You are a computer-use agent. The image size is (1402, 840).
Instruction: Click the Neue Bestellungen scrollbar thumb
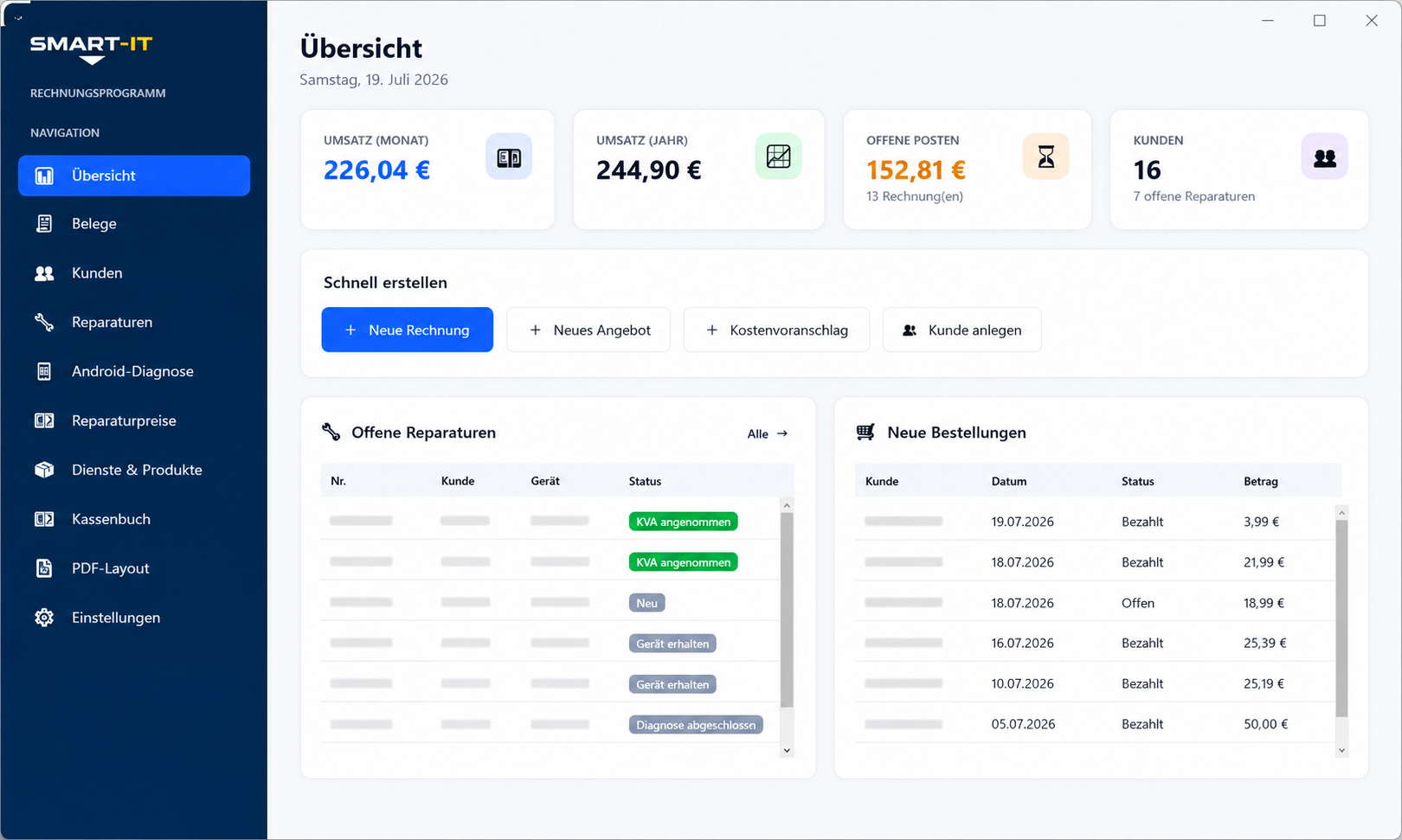point(1342,619)
